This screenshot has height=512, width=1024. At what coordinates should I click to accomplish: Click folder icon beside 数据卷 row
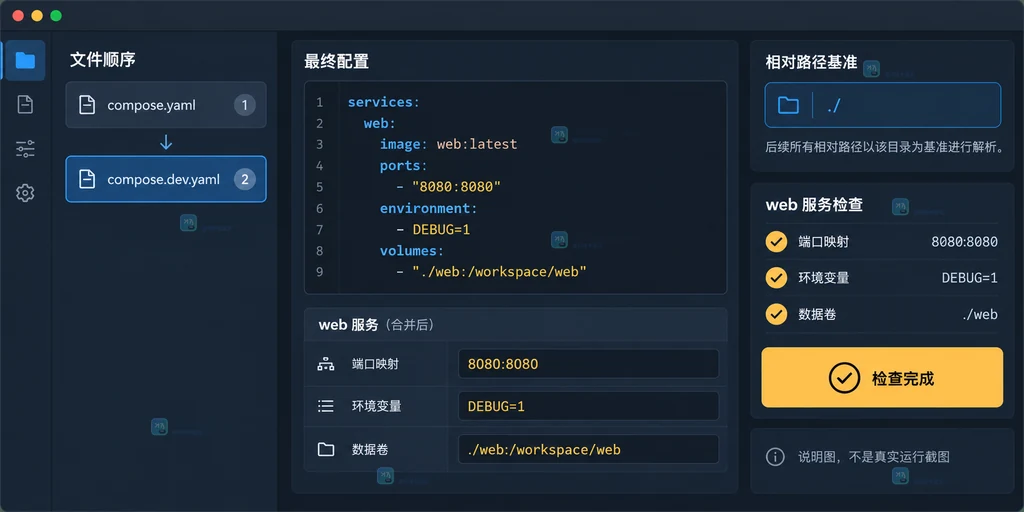click(326, 449)
